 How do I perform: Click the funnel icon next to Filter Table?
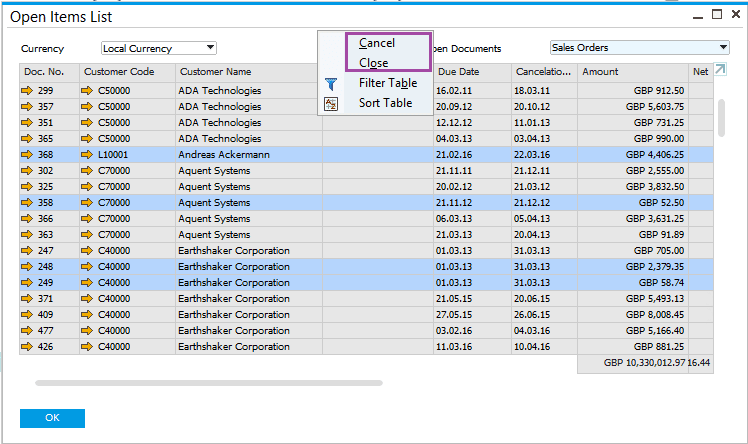[x=332, y=84]
